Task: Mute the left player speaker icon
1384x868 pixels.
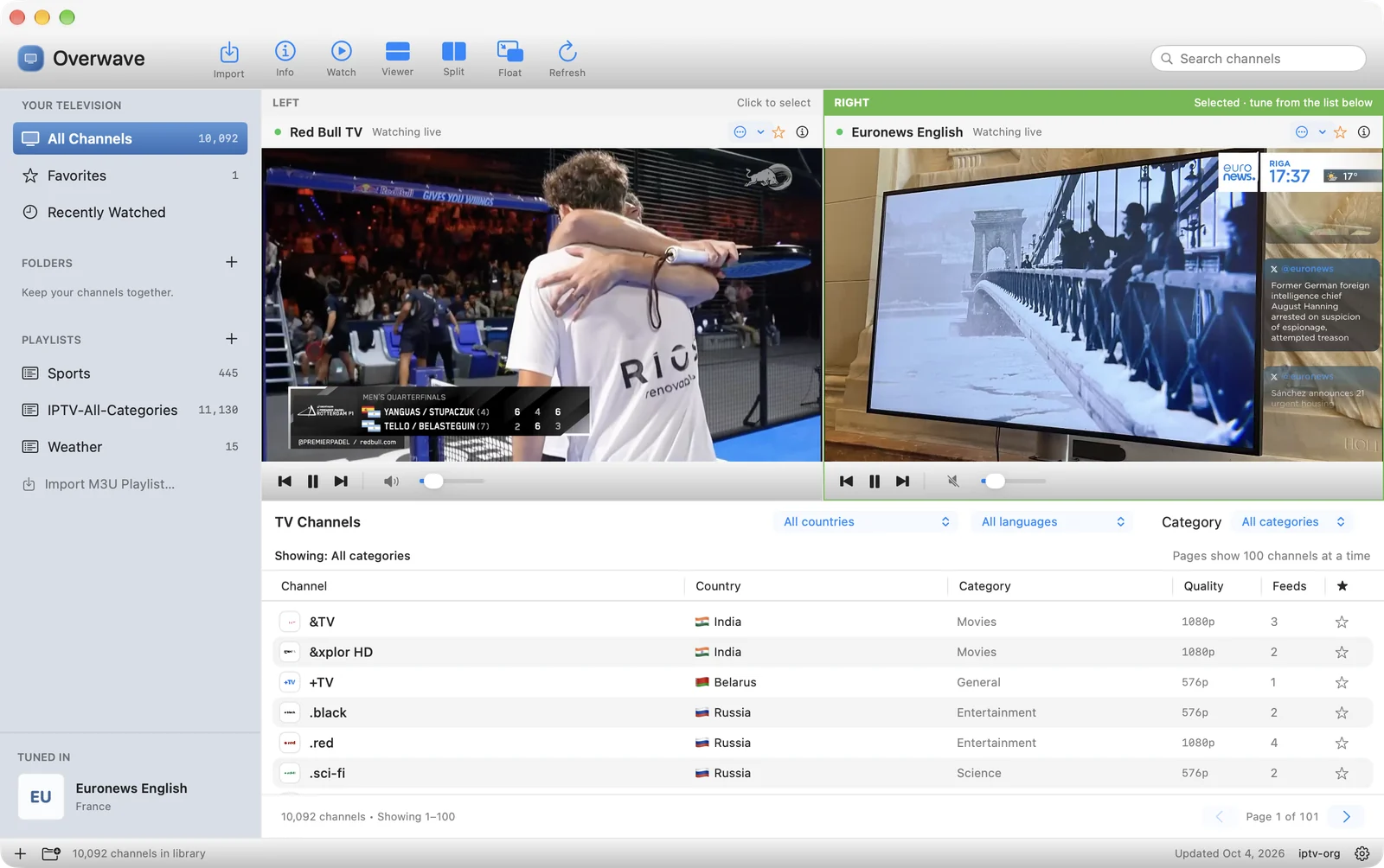Action: [x=391, y=482]
